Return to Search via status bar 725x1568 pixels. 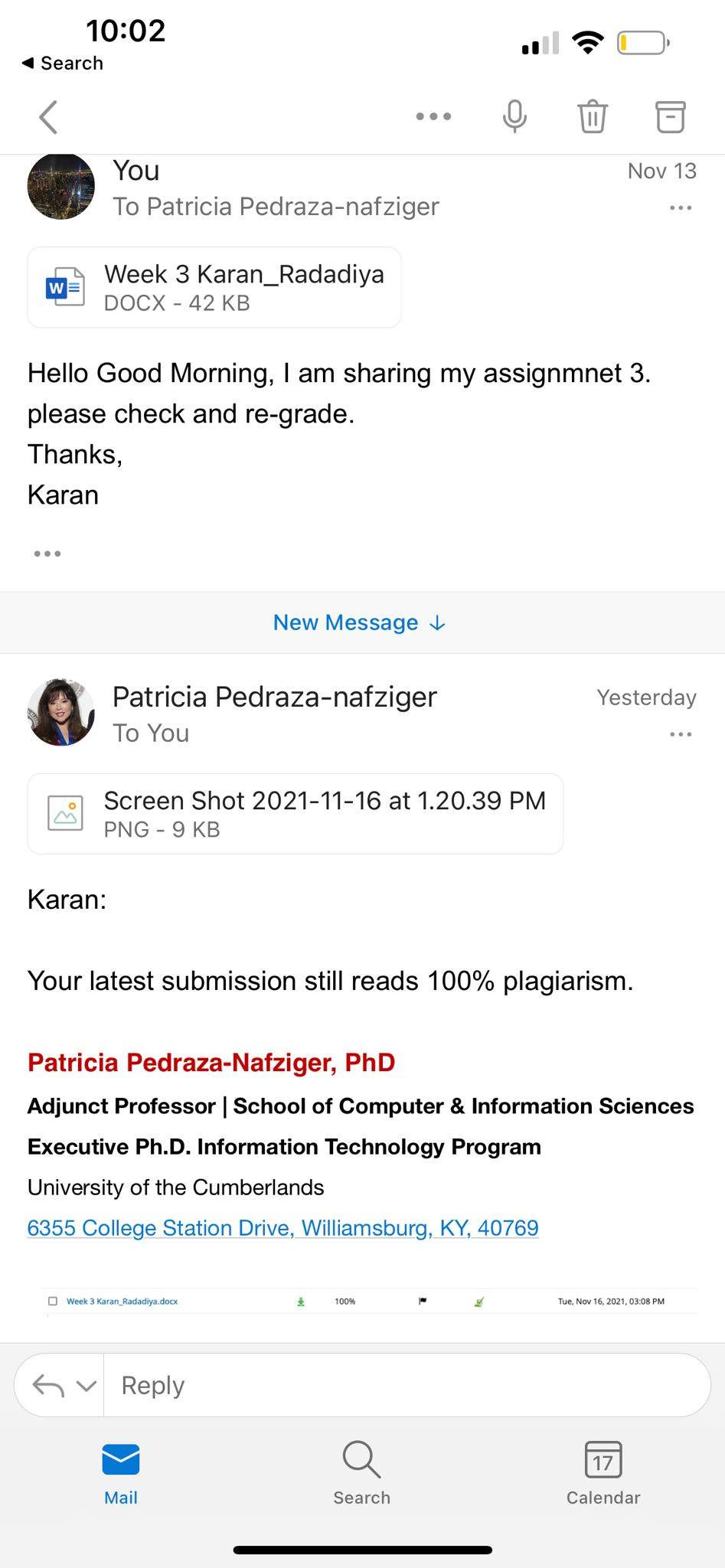[x=62, y=63]
